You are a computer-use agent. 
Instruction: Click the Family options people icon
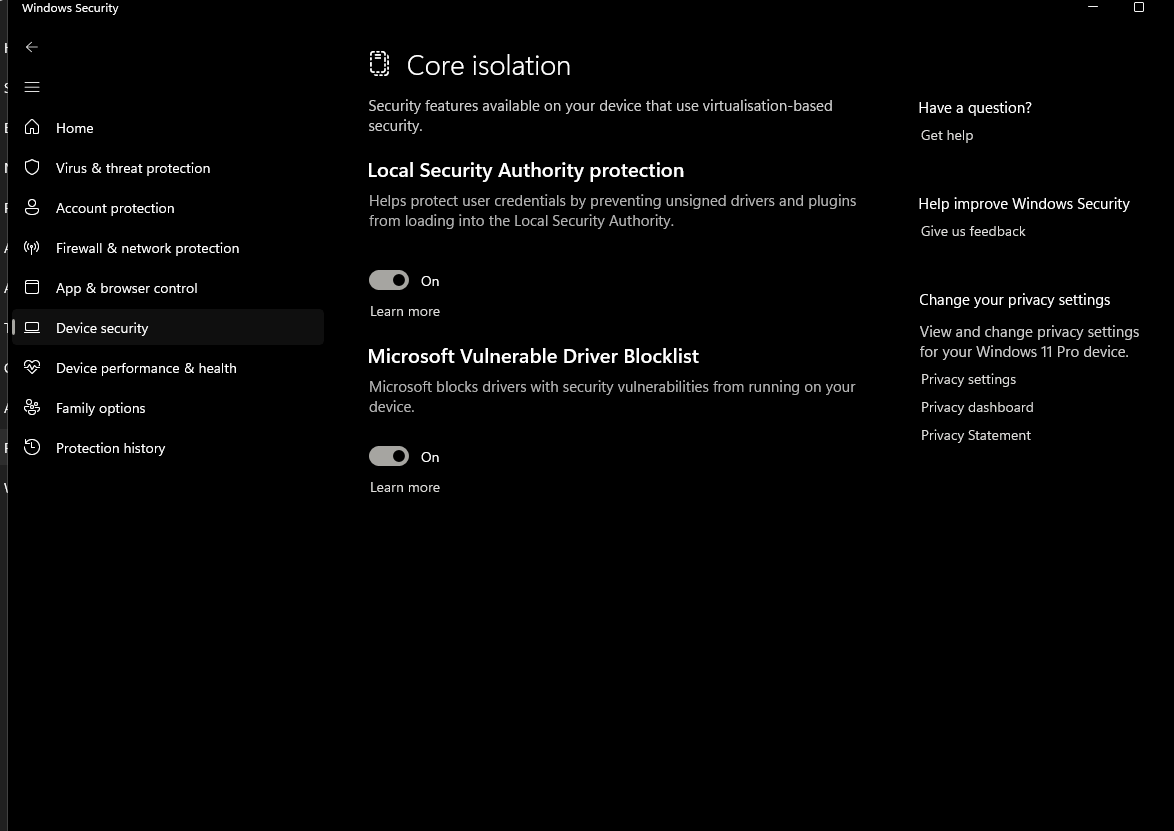pos(32,407)
